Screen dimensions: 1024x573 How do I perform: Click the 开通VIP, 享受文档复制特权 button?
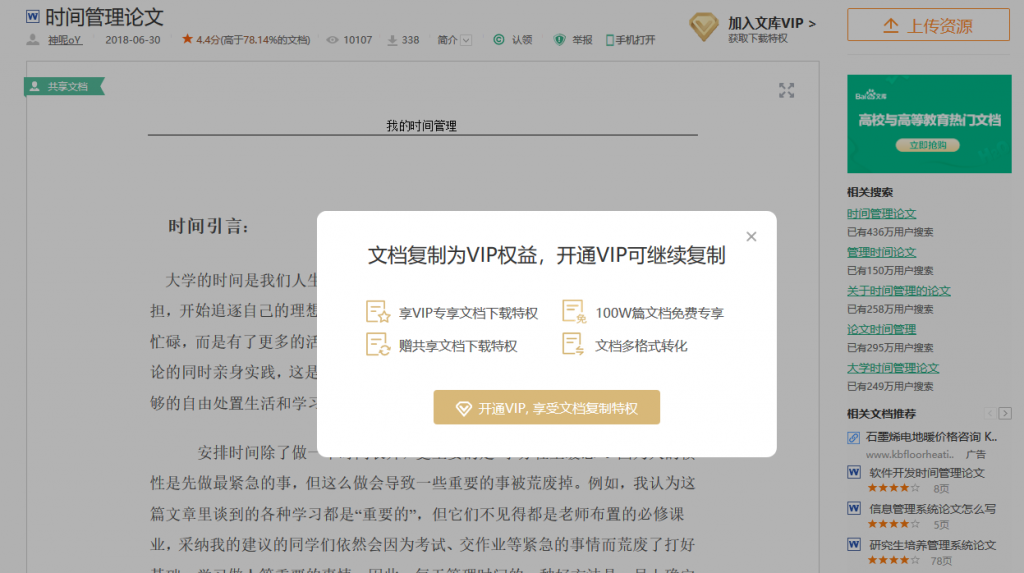pyautogui.click(x=546, y=408)
